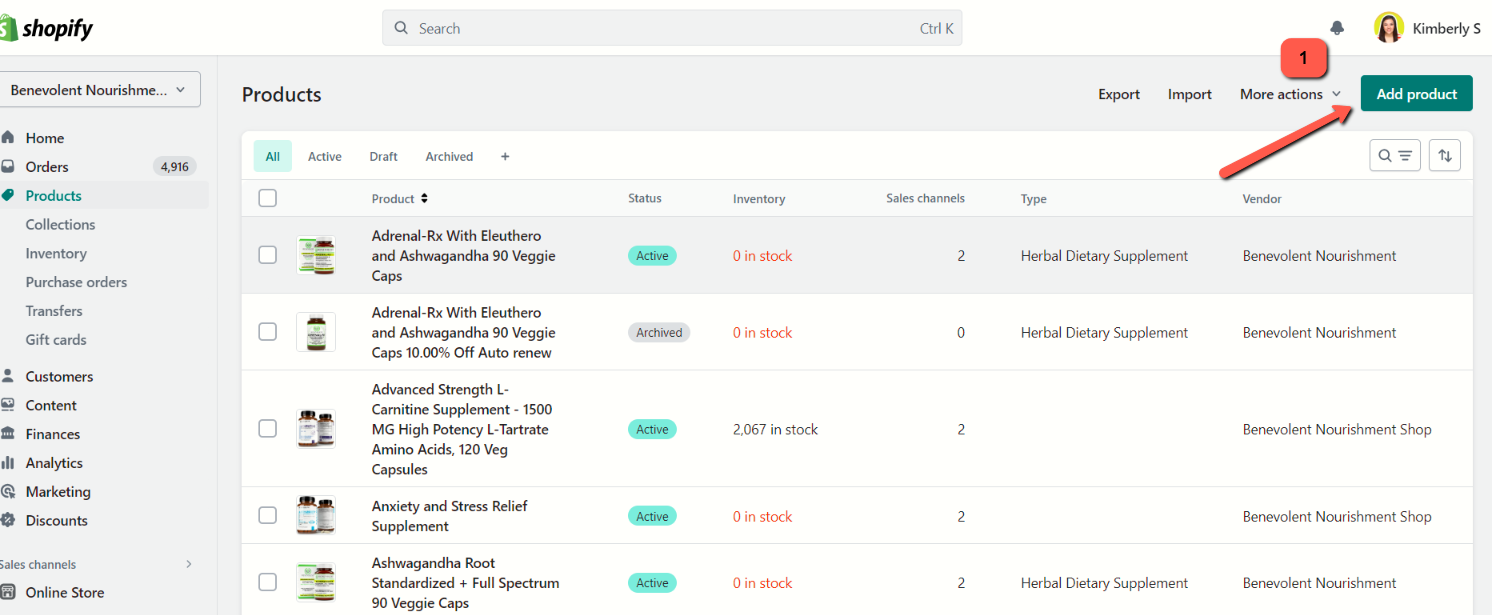1492x615 pixels.
Task: Click thumbnail of active Adrenal-Rx product
Action: [316, 255]
